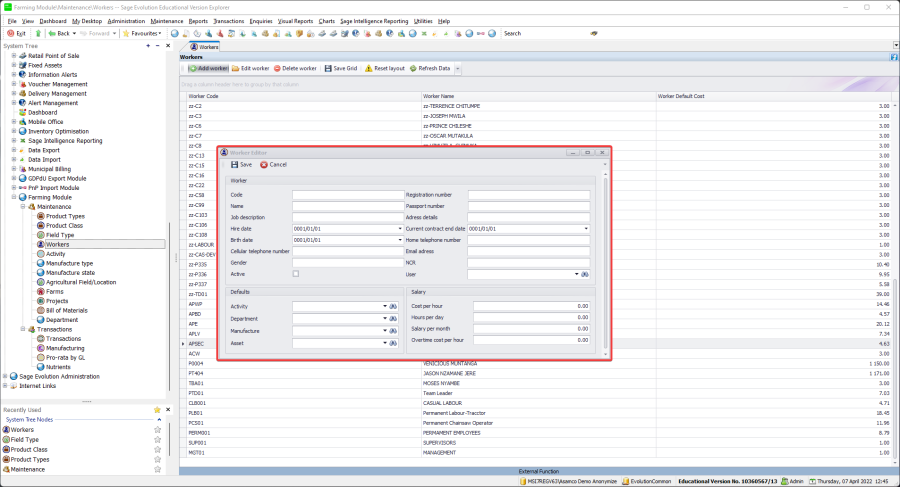Click the Delete worker toolbar icon
Image resolution: width=900 pixels, height=487 pixels.
coord(276,68)
